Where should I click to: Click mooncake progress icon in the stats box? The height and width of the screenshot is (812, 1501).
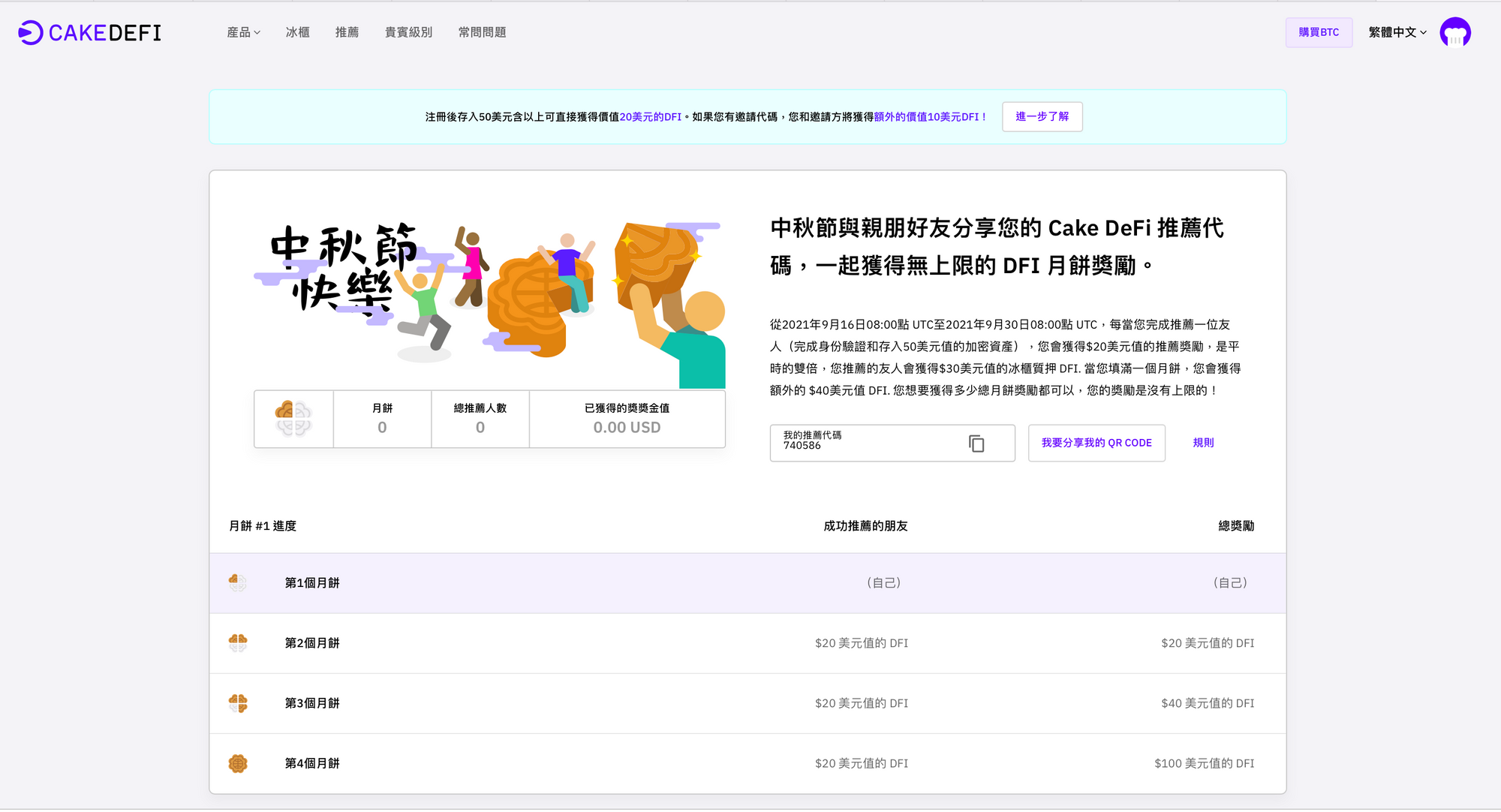coord(293,419)
